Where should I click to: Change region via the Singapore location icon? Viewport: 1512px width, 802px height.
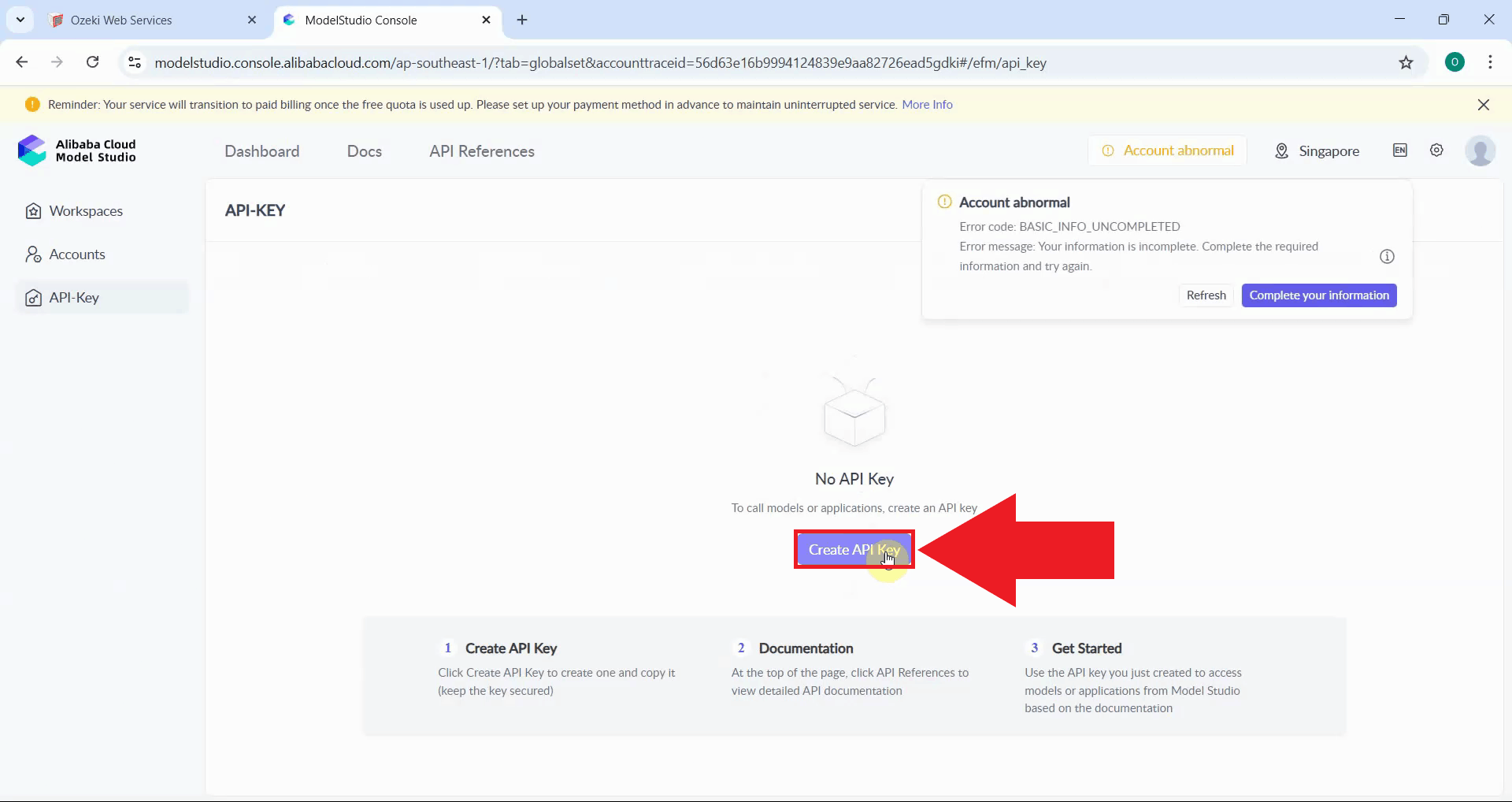pyautogui.click(x=1281, y=150)
